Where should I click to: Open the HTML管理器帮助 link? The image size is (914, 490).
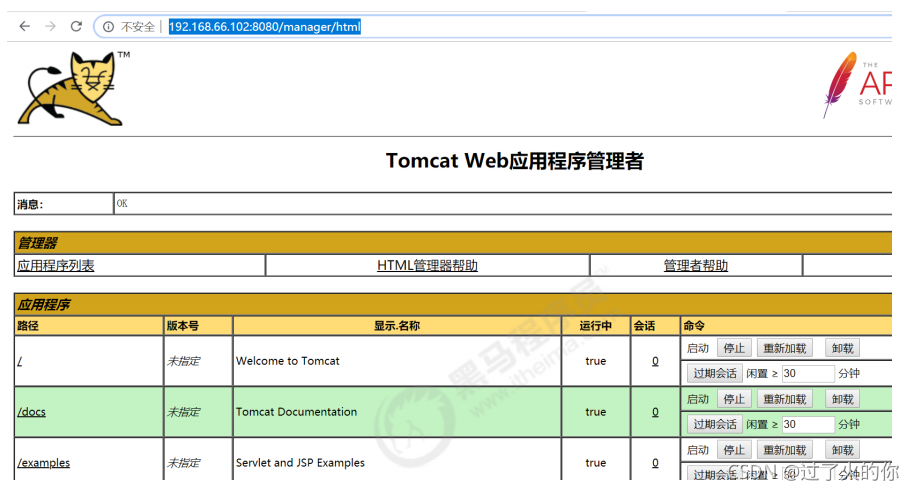tap(427, 266)
